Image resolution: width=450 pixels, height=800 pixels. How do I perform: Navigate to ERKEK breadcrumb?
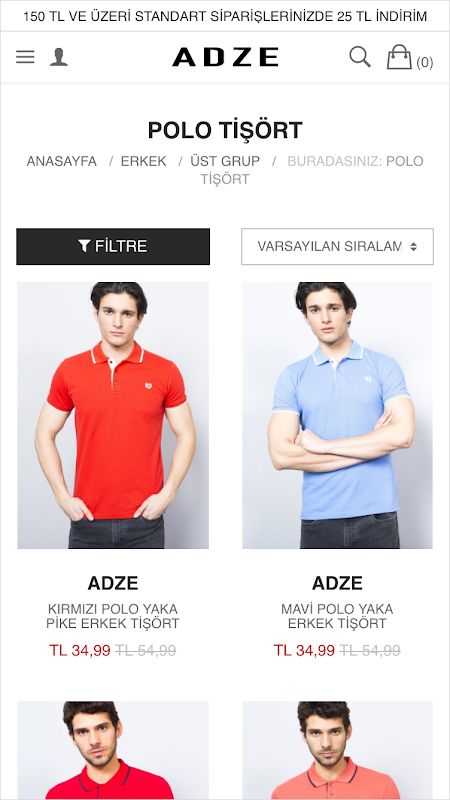click(143, 161)
